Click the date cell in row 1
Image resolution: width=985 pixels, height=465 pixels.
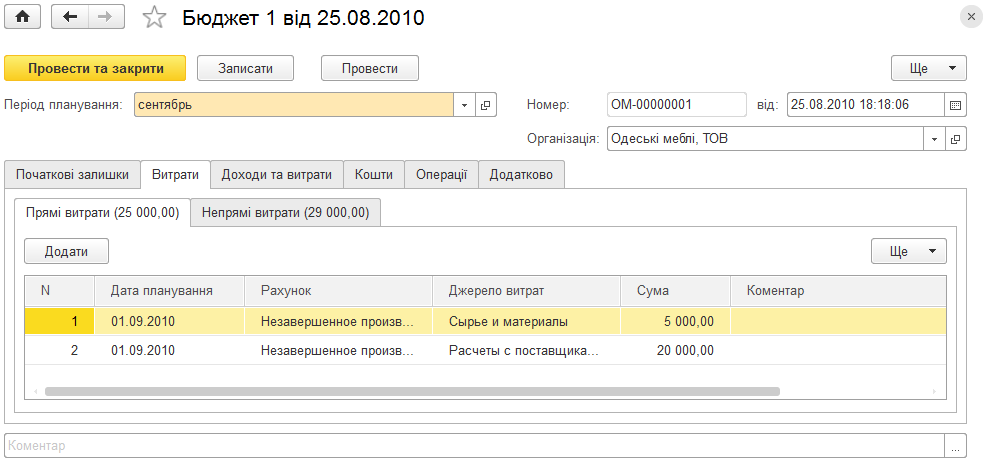click(170, 322)
